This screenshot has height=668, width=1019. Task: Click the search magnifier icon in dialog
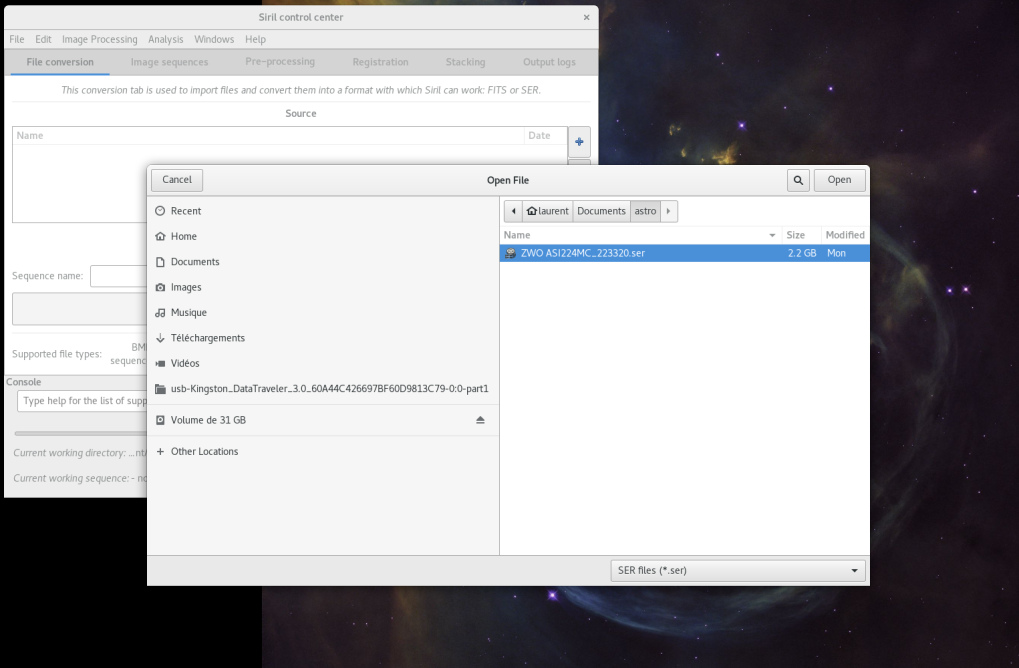pyautogui.click(x=798, y=180)
